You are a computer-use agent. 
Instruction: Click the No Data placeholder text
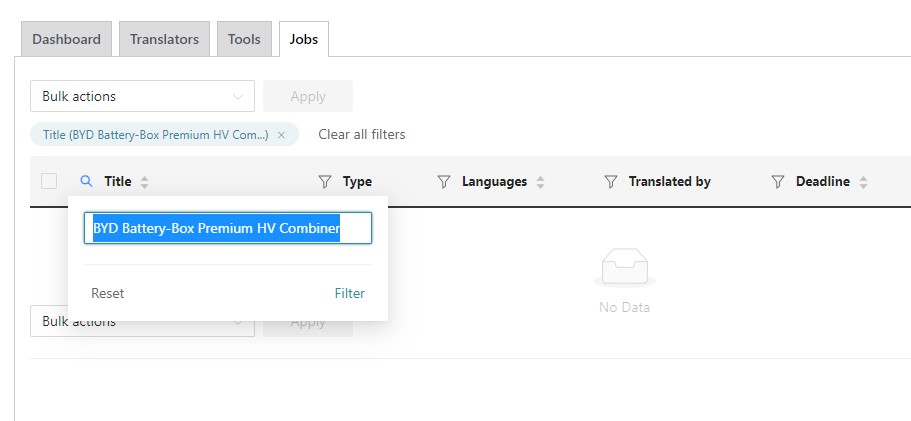624,307
